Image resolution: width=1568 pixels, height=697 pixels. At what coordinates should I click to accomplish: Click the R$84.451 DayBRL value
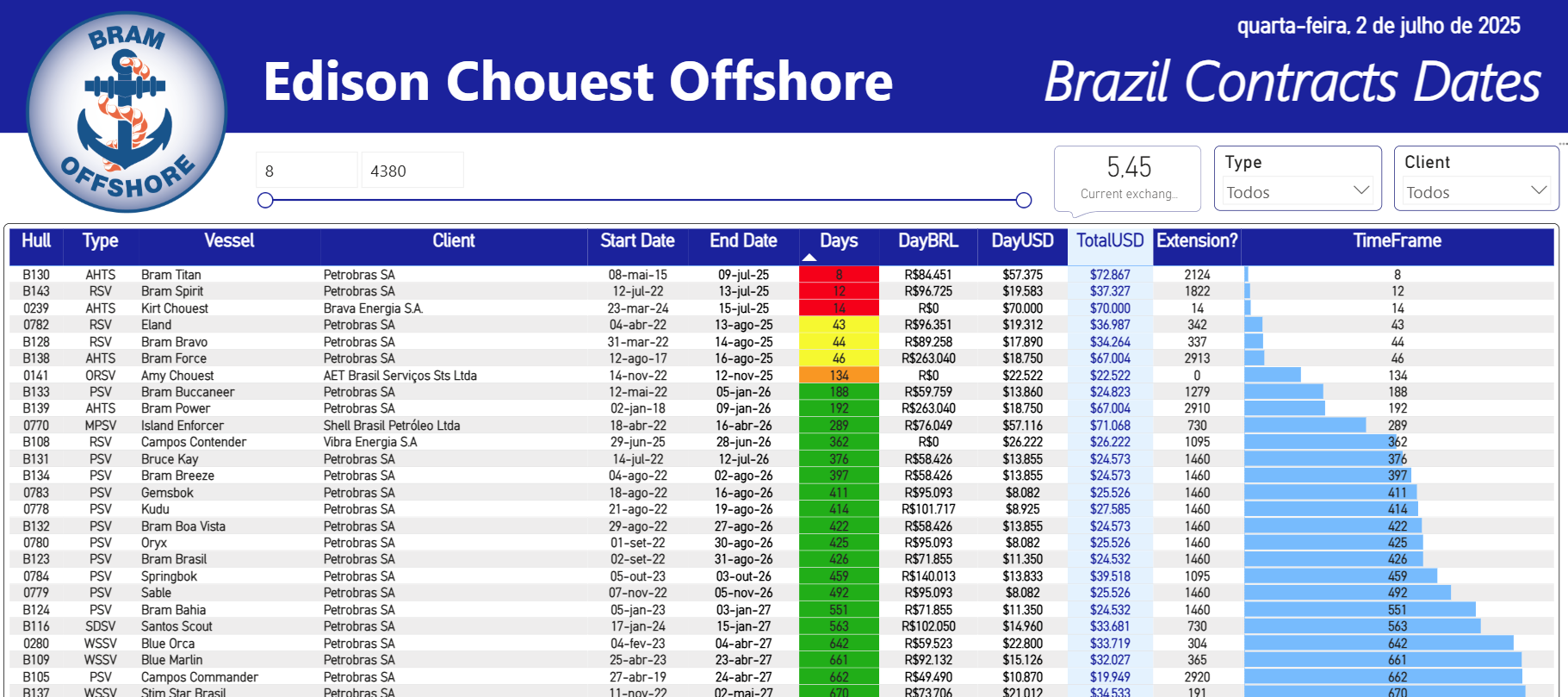(x=928, y=275)
